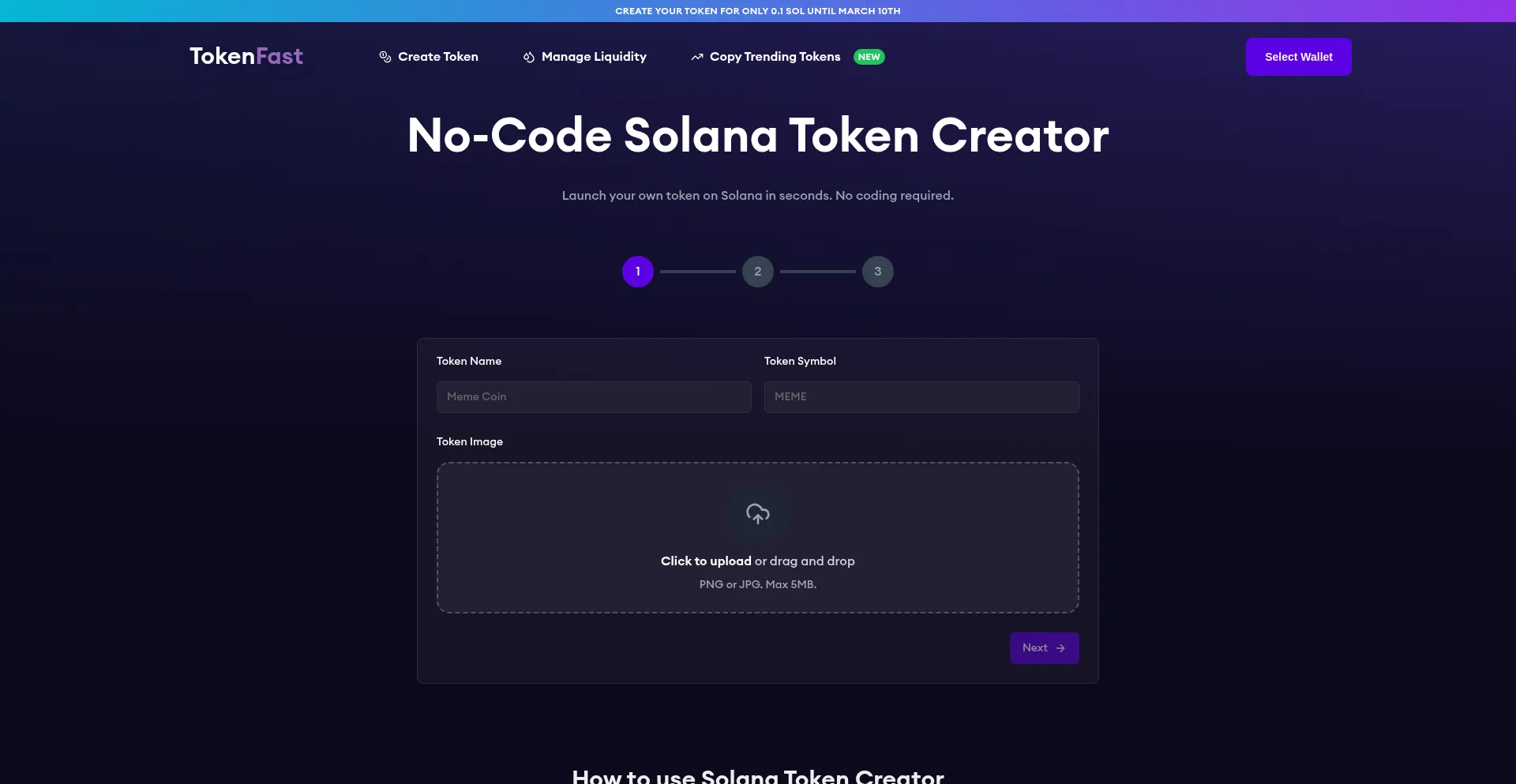Open the Manage Liquidity menu item
The image size is (1516, 784).
[x=594, y=56]
